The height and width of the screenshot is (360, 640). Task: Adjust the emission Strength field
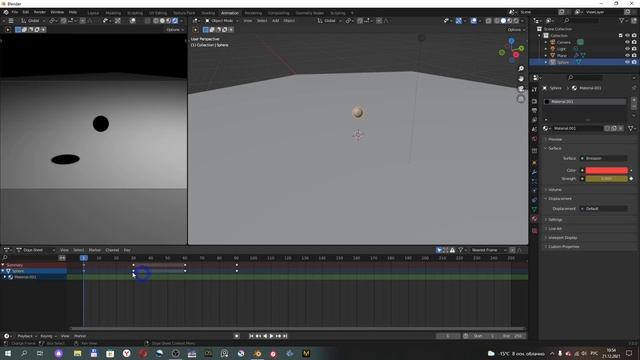point(607,179)
